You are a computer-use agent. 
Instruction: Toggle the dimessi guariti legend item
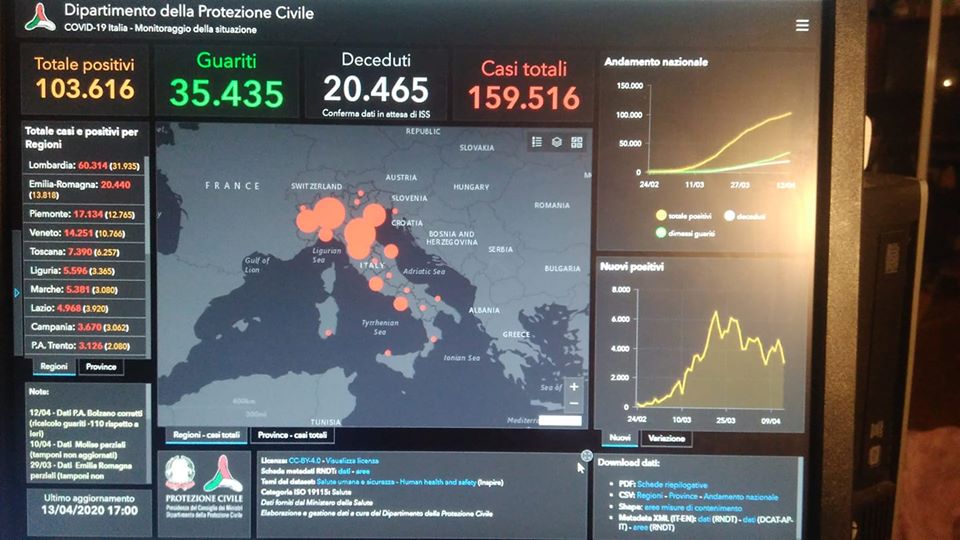pyautogui.click(x=684, y=233)
